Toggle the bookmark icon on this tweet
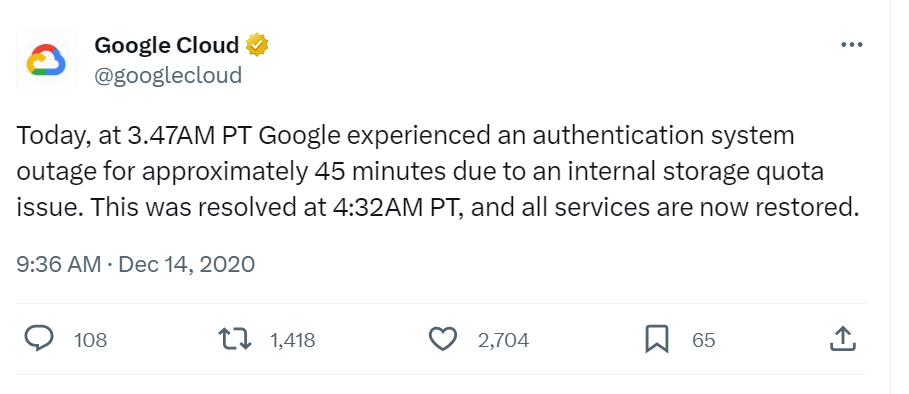 click(x=657, y=339)
